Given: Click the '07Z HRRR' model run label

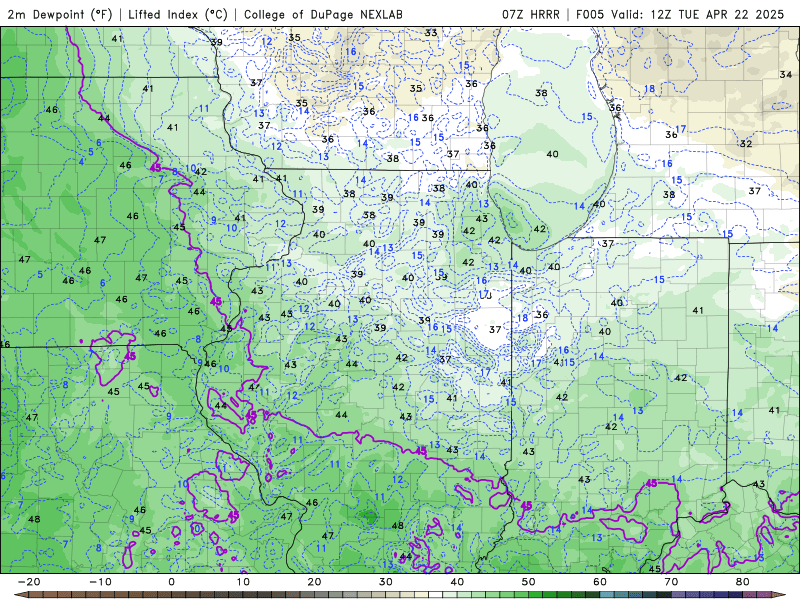Looking at the screenshot, I should [x=531, y=14].
